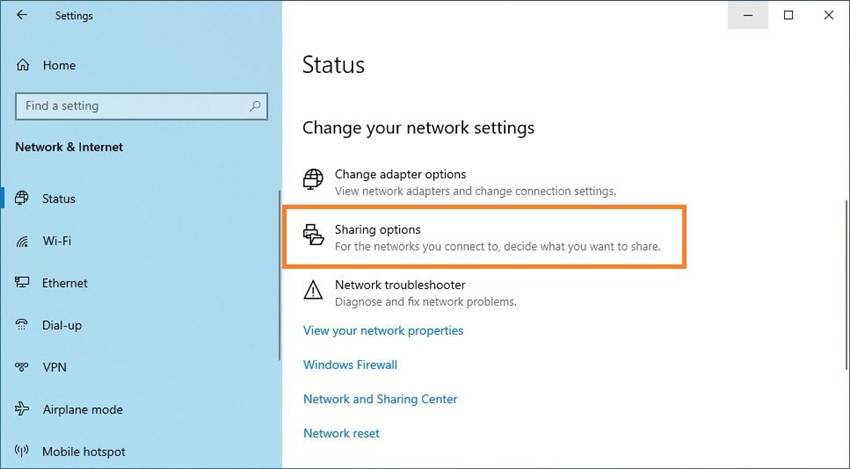Click the VPN icon in sidebar
The image size is (850, 469).
(23, 367)
